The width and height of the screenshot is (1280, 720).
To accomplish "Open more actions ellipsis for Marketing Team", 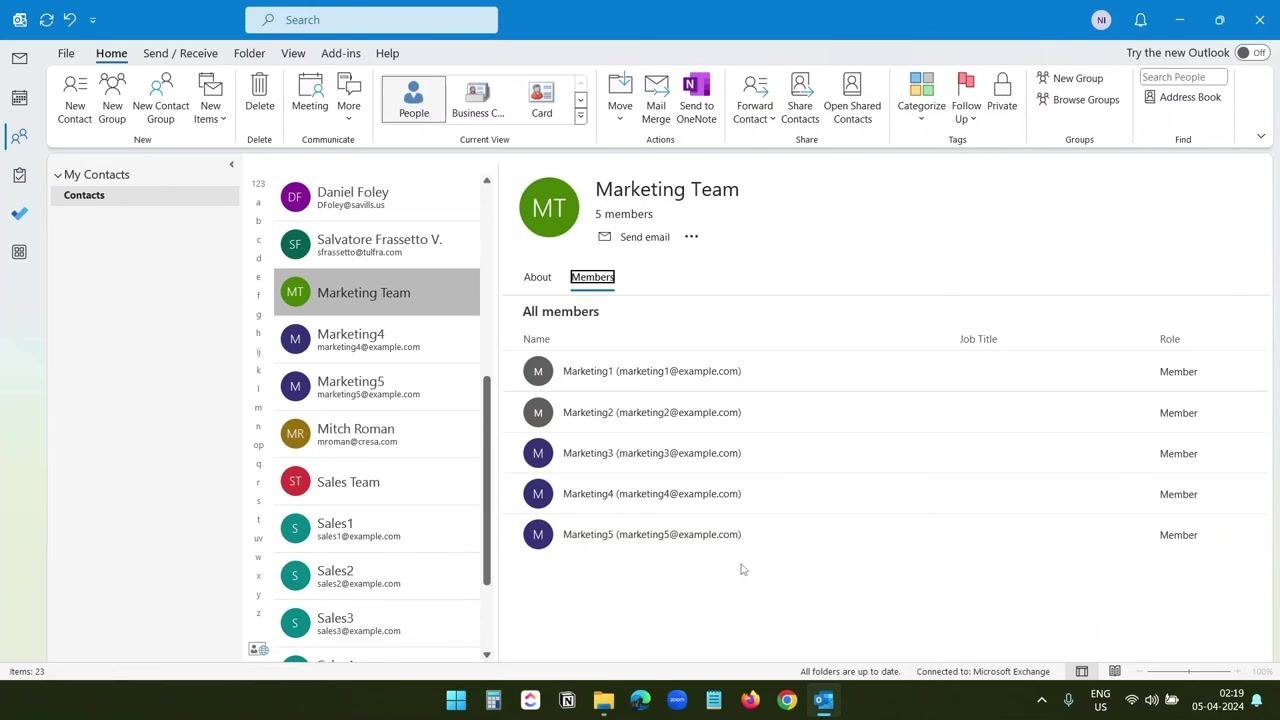I will click(x=691, y=237).
